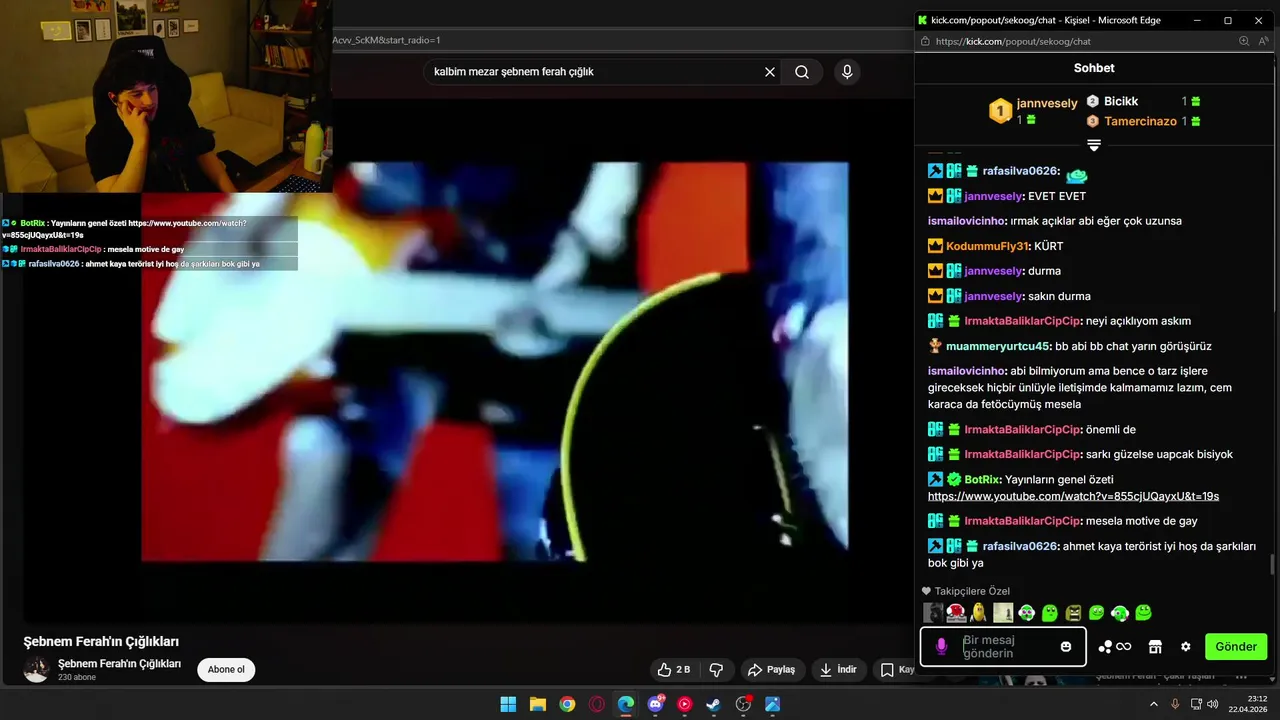The image size is (1280, 720).
Task: Open the Windows Start menu
Action: (508, 704)
